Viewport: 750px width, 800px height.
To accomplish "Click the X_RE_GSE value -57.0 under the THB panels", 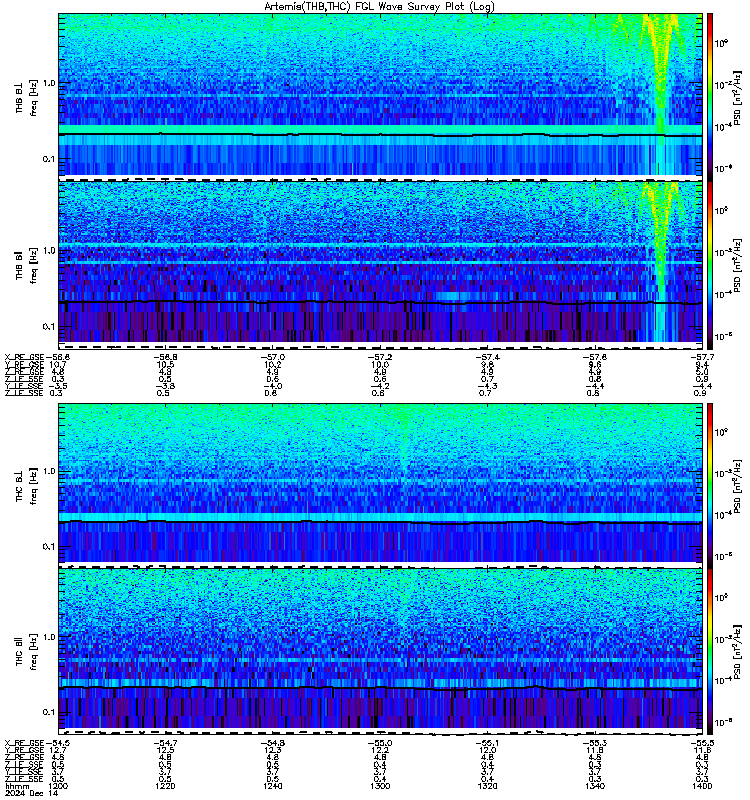I will [272, 358].
